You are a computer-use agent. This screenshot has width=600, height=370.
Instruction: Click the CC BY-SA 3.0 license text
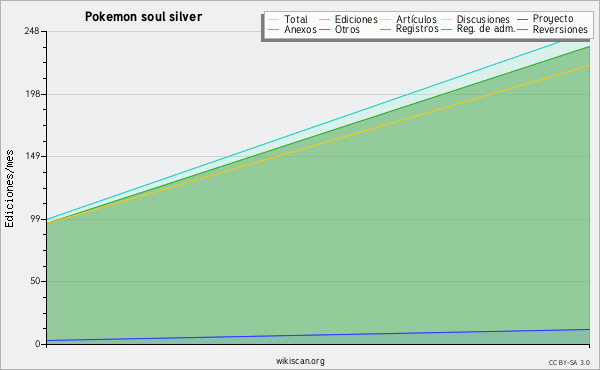coord(569,362)
